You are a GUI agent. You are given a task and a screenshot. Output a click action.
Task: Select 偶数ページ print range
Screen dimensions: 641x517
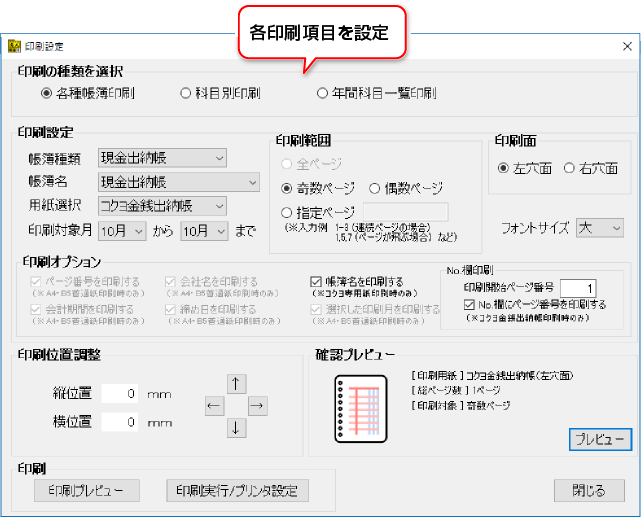tap(375, 187)
